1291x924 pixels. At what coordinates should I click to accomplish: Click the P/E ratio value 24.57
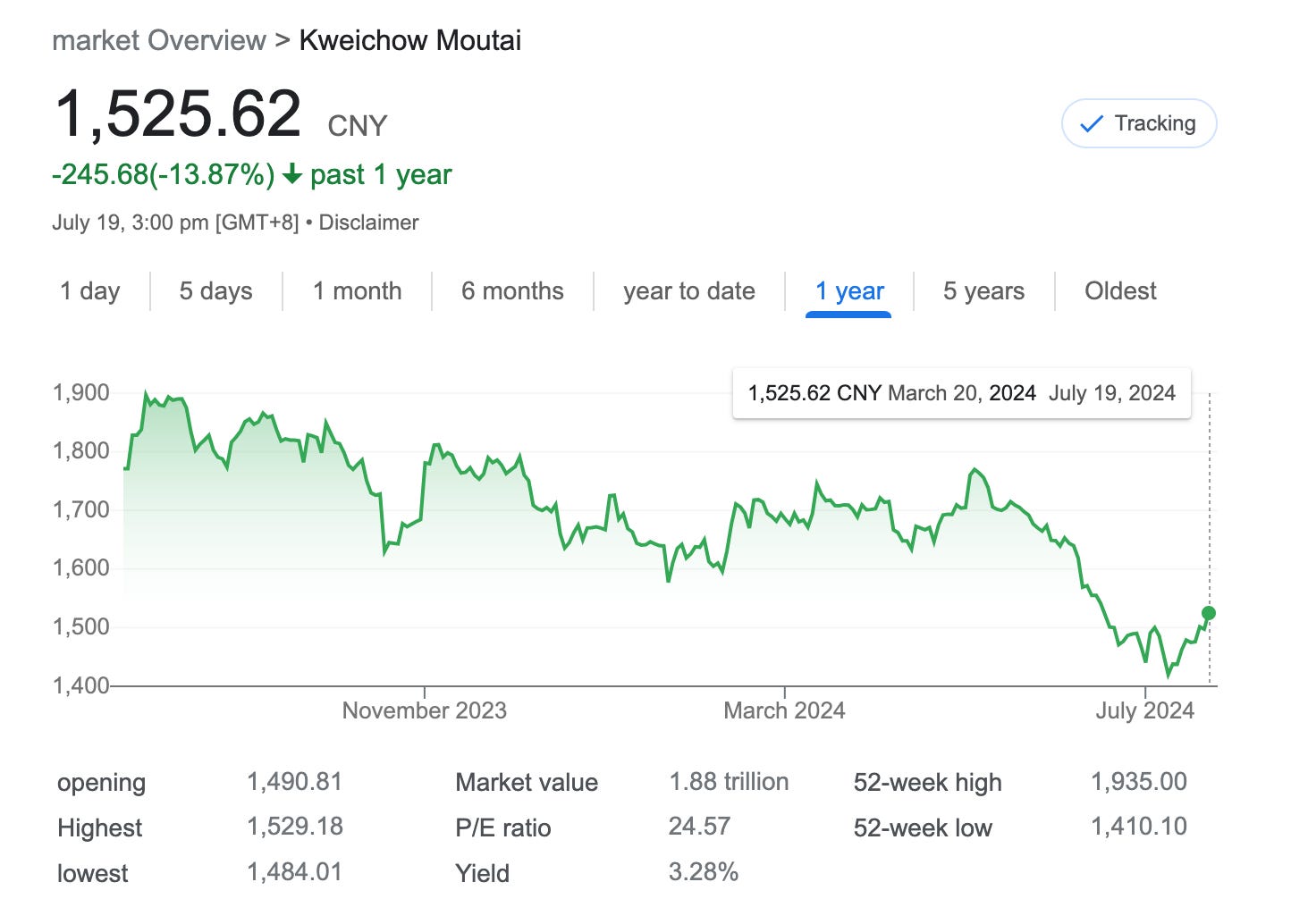pyautogui.click(x=699, y=827)
